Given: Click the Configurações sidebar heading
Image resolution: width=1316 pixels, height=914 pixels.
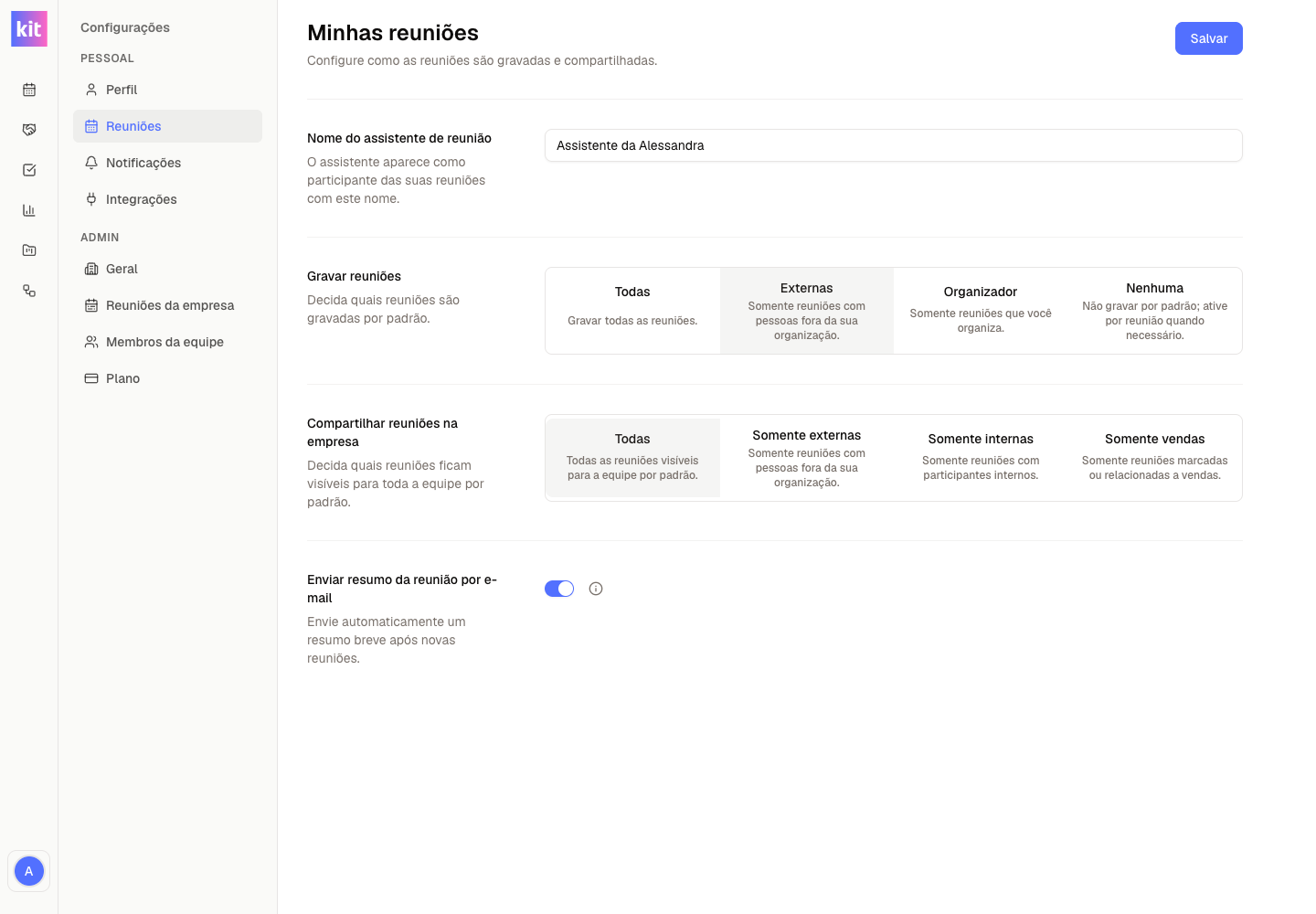Looking at the screenshot, I should pos(125,27).
